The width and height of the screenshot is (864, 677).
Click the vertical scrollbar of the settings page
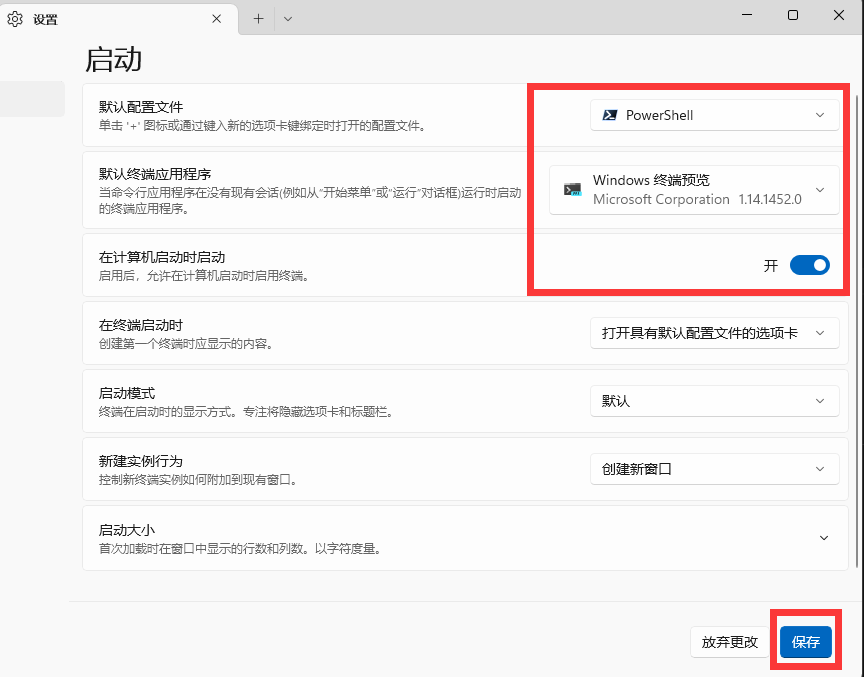click(856, 331)
